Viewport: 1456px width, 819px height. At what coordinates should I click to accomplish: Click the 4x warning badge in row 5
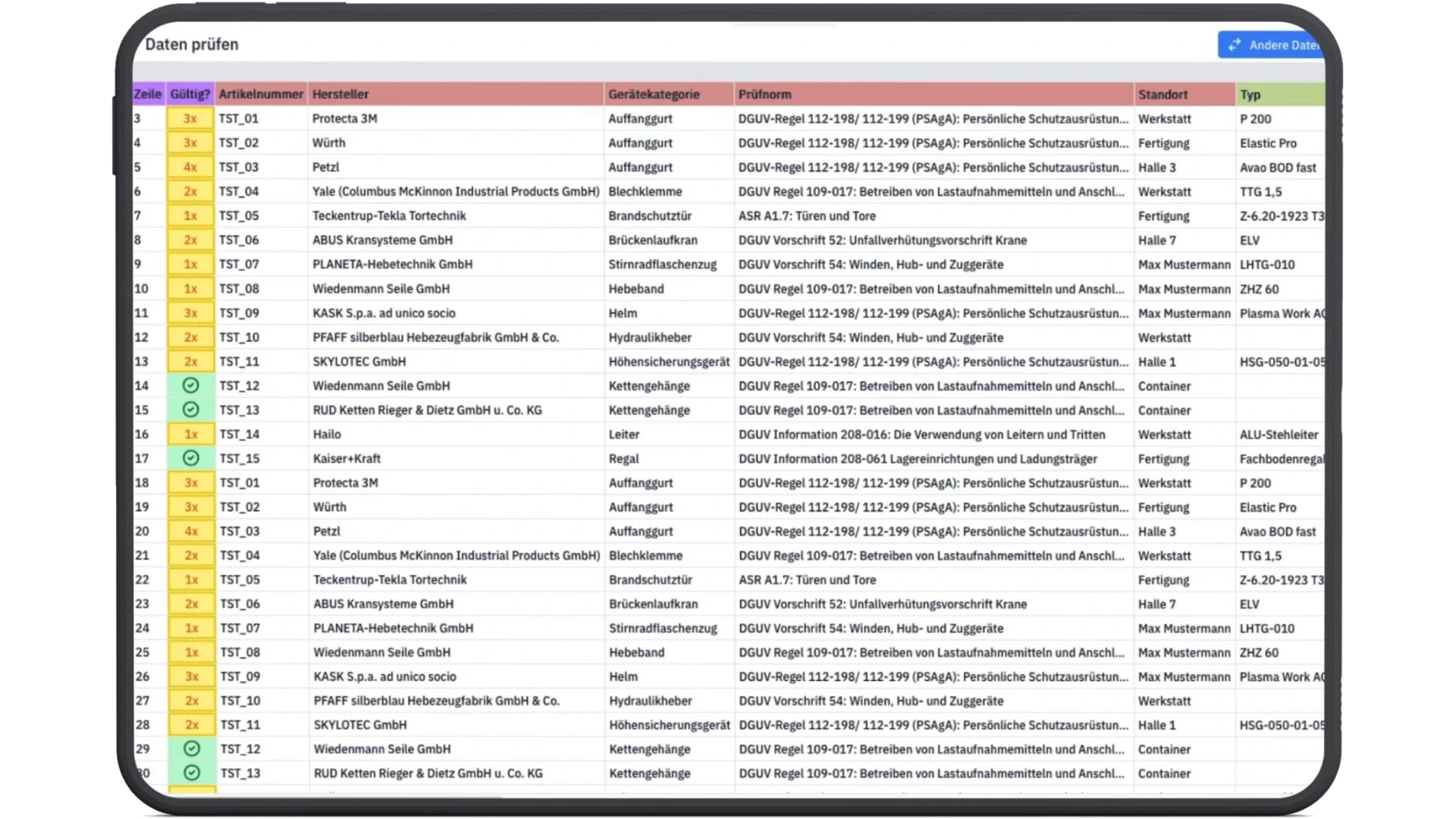[x=190, y=167]
